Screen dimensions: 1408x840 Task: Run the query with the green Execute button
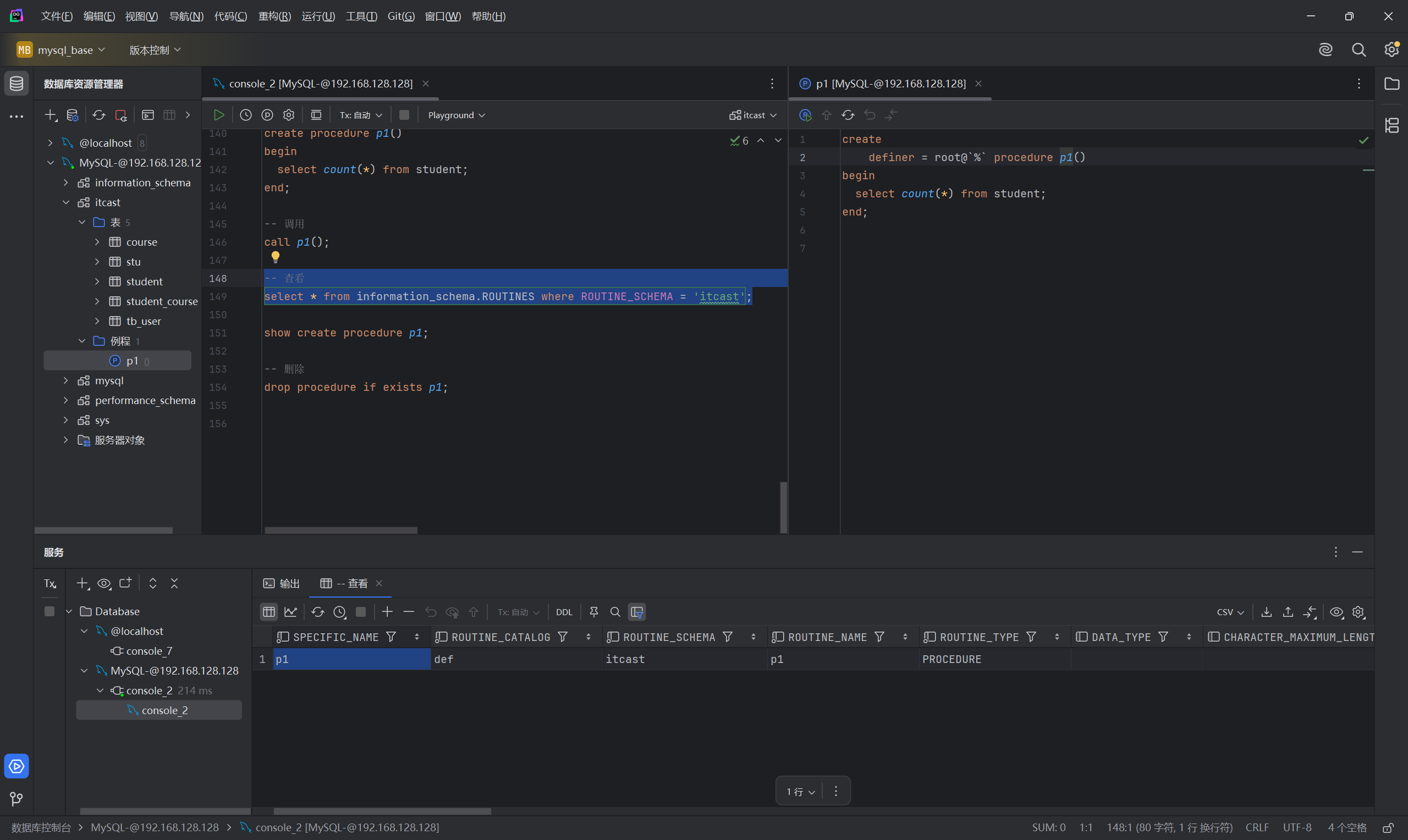pos(218,115)
